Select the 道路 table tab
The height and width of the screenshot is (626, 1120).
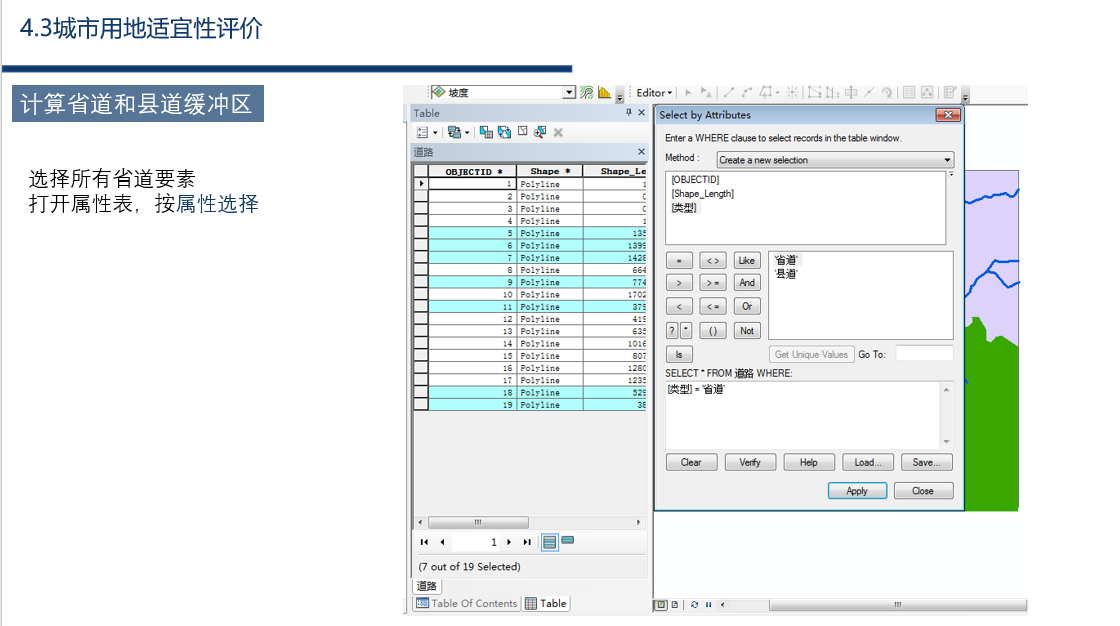tap(427, 586)
